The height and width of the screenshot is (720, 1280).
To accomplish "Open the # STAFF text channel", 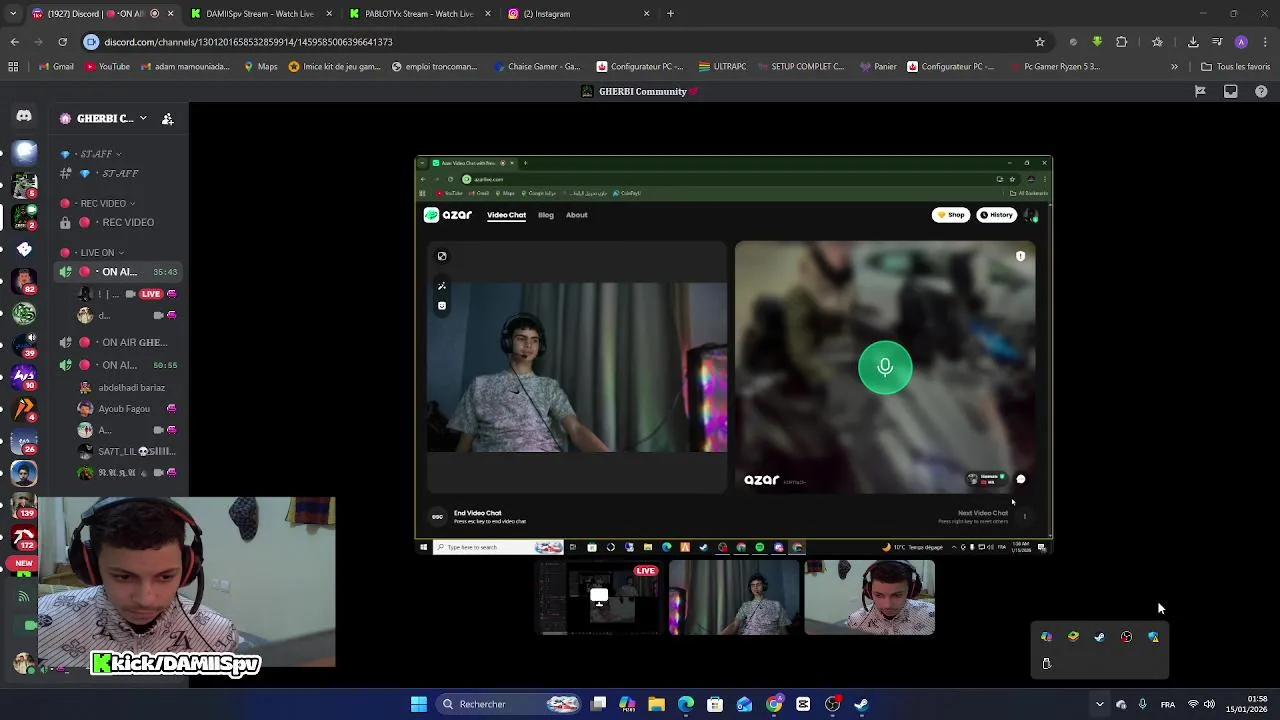I will pos(120,174).
